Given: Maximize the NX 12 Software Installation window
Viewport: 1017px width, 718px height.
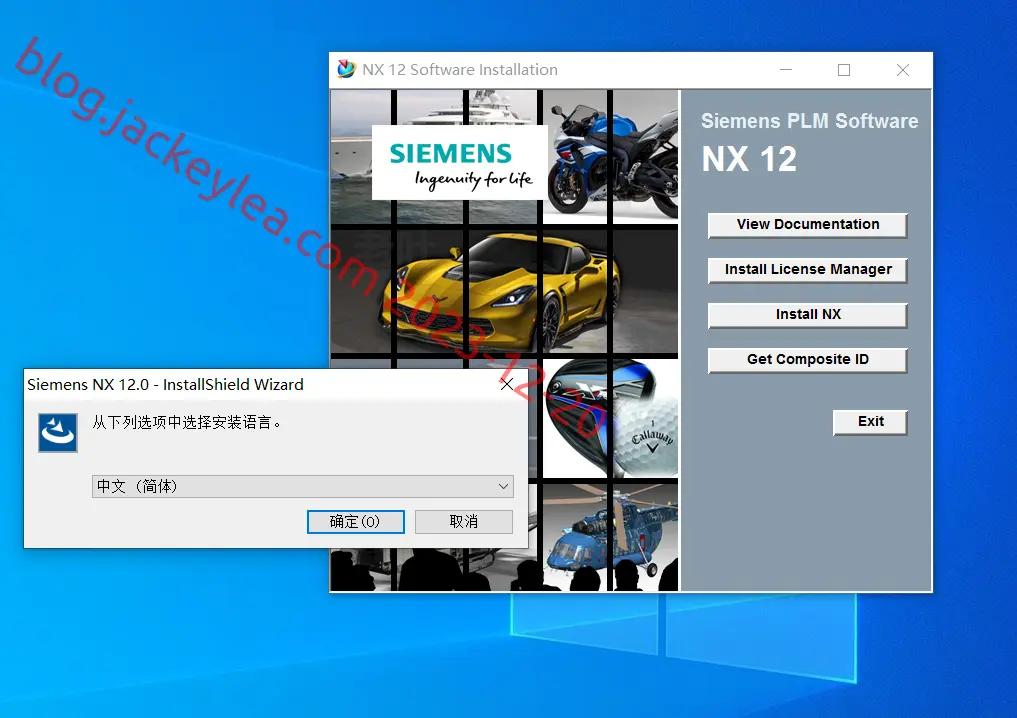Looking at the screenshot, I should tap(844, 70).
